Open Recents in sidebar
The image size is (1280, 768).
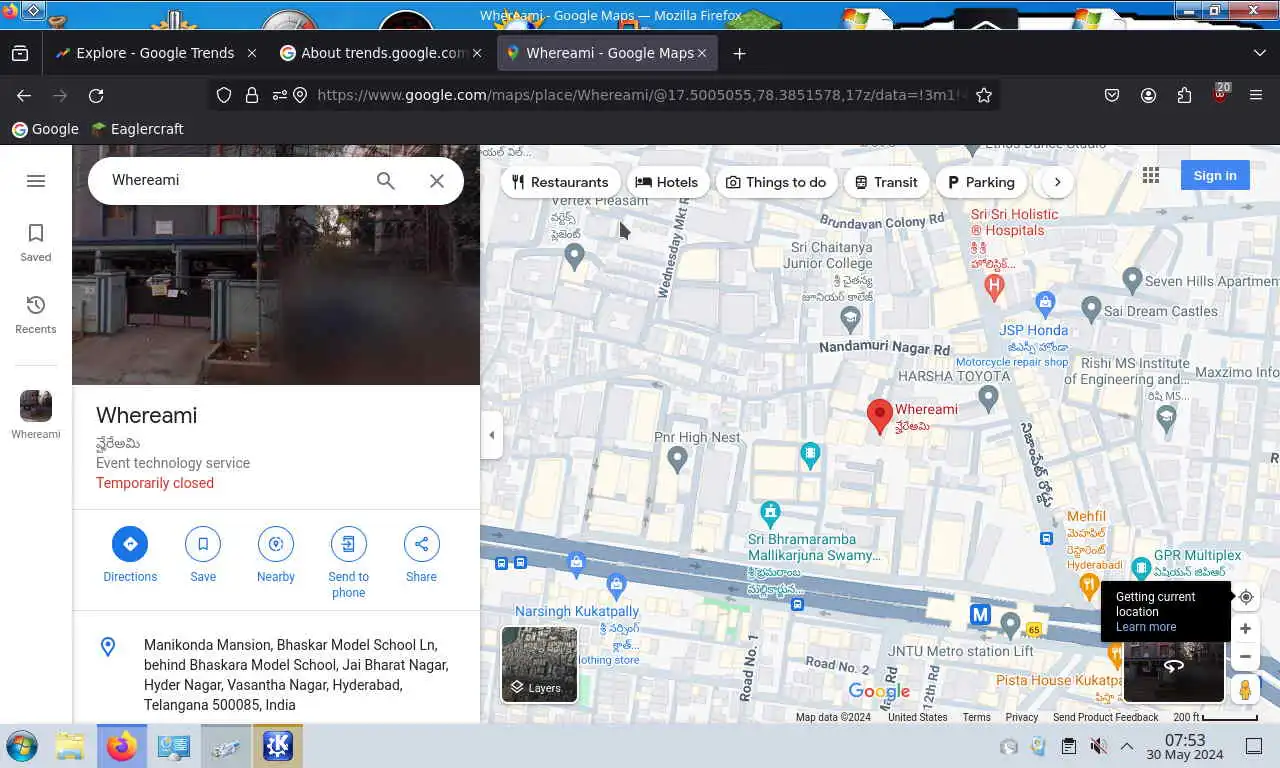tap(36, 315)
